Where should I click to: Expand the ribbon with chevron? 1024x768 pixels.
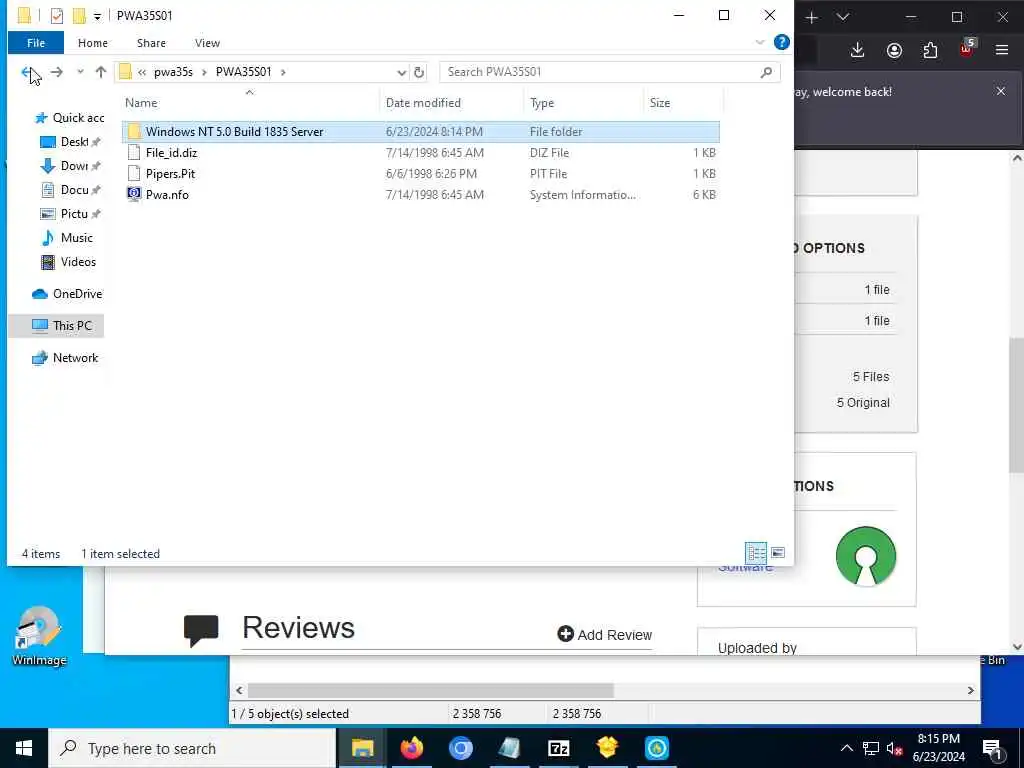click(760, 42)
